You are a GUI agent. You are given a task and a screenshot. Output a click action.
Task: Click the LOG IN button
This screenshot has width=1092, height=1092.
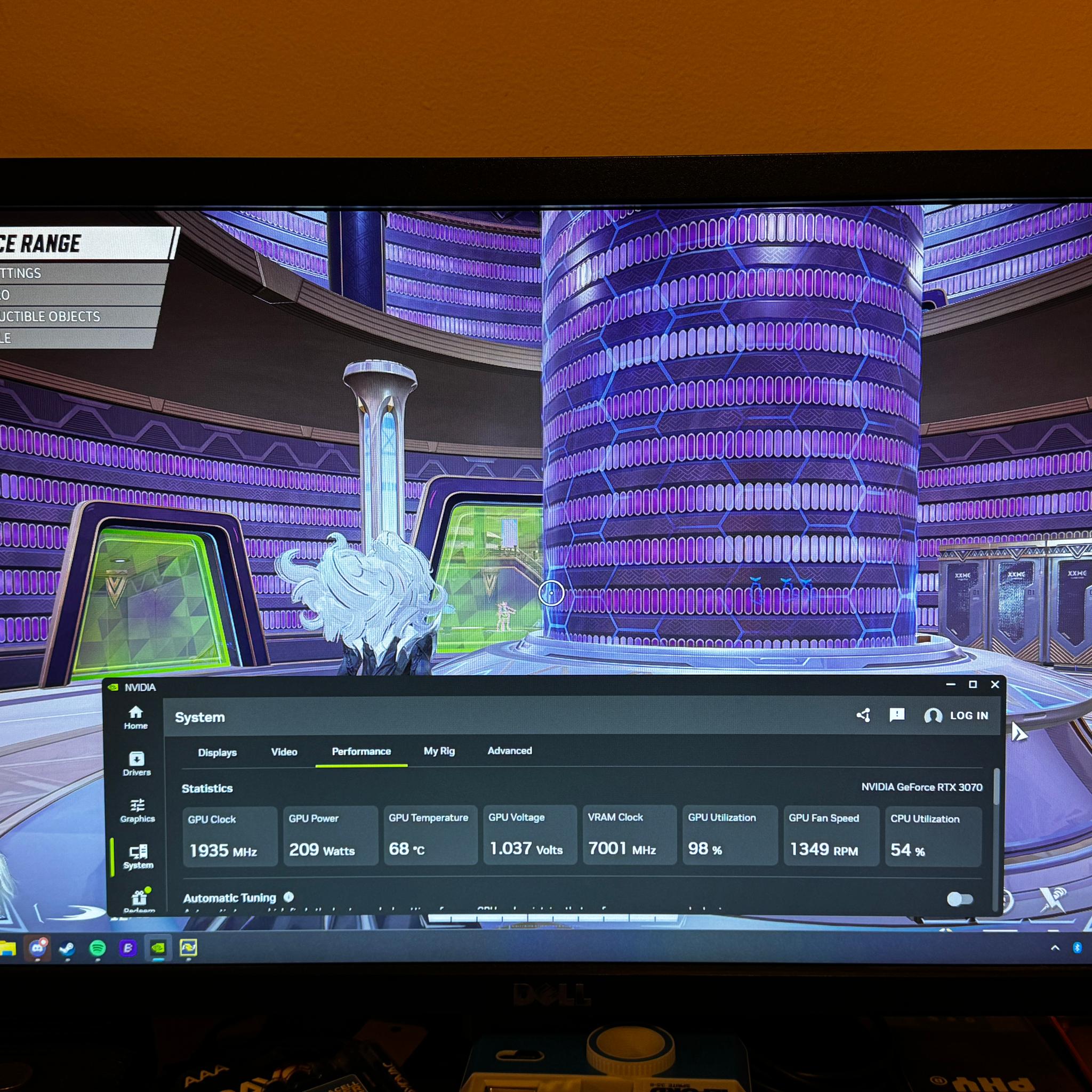(957, 716)
